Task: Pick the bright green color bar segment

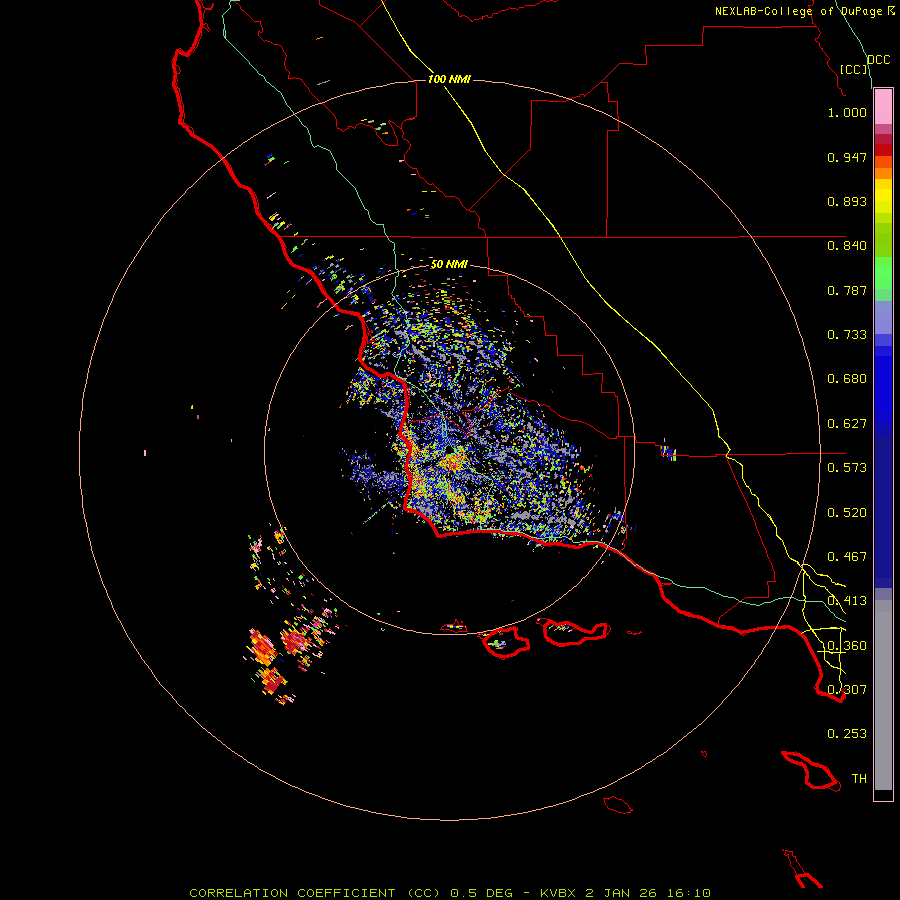Action: (x=883, y=273)
